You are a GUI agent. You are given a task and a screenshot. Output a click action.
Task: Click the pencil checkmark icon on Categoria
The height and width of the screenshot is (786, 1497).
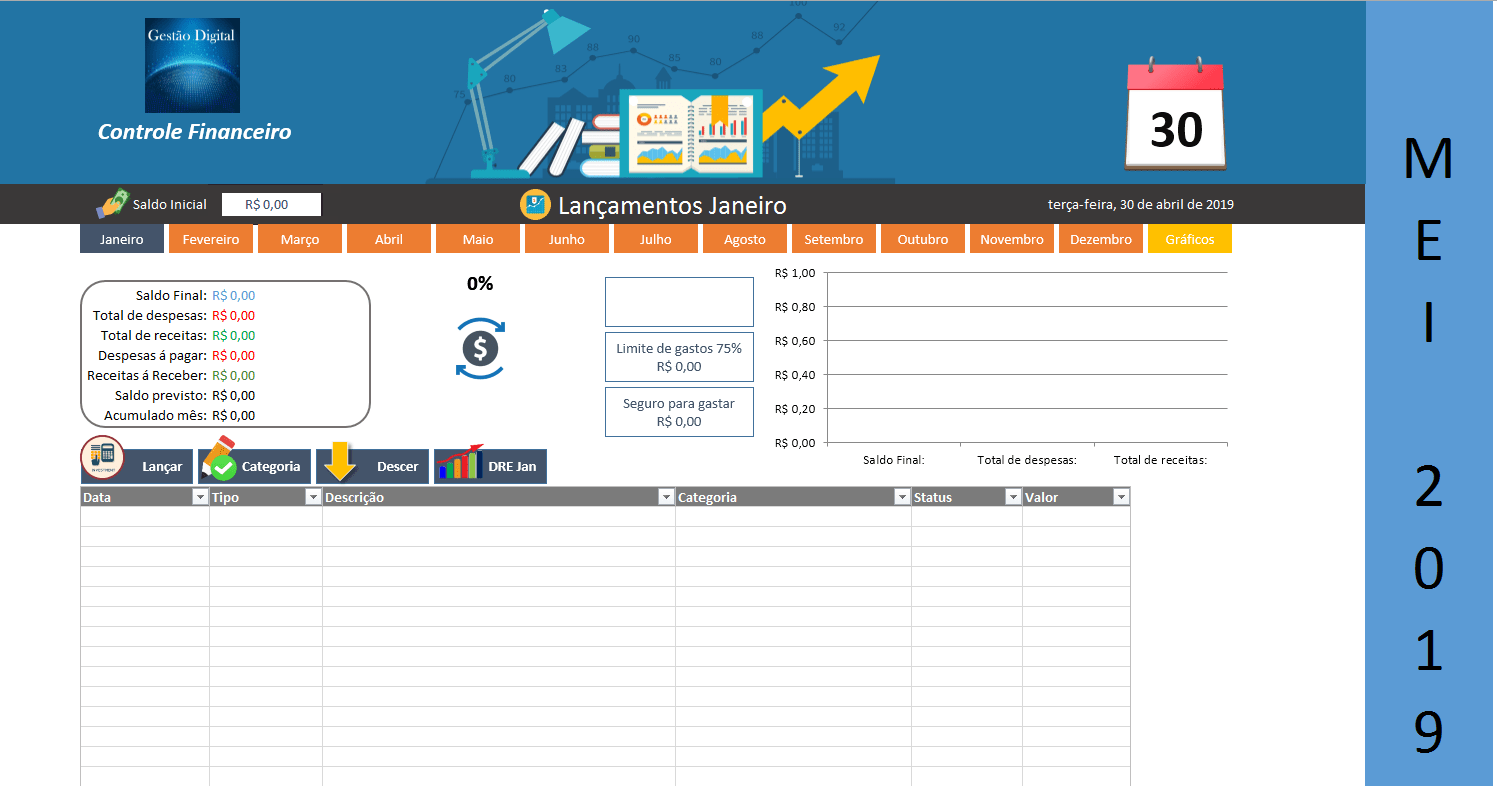click(x=219, y=460)
